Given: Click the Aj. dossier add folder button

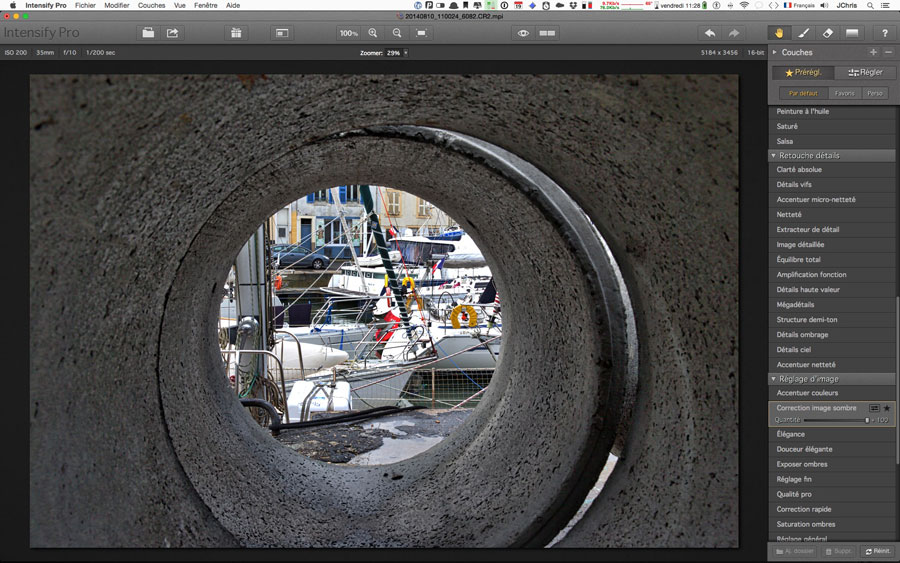Looking at the screenshot, I should click(795, 551).
